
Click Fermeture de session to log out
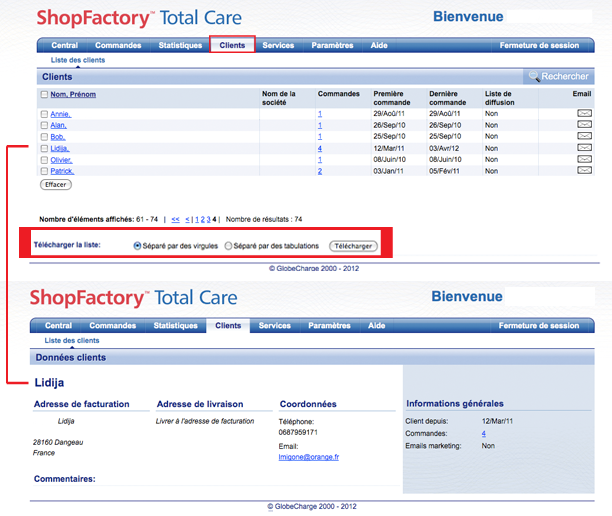539,45
